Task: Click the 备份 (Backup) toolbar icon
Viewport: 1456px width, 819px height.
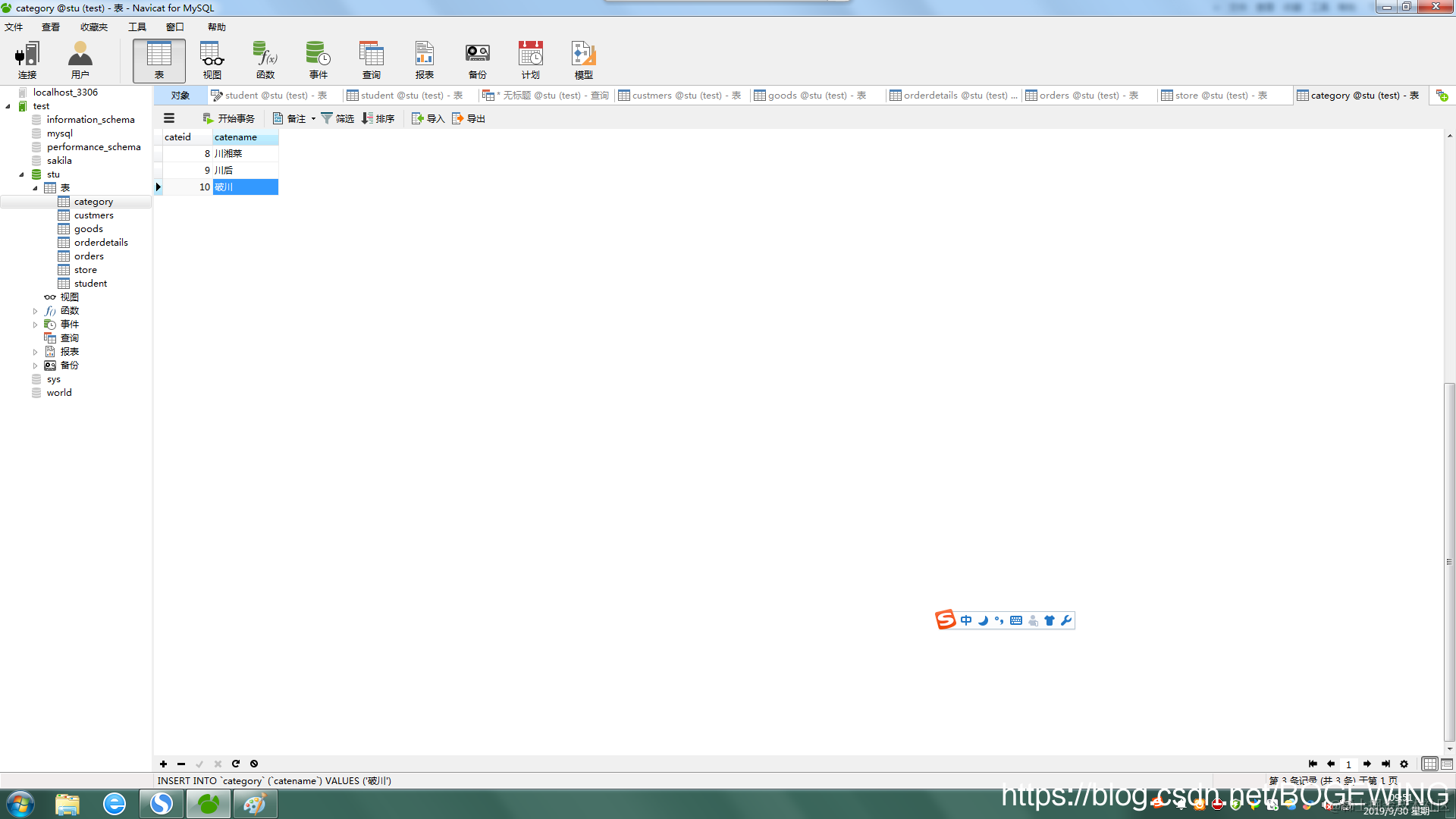Action: 477,60
